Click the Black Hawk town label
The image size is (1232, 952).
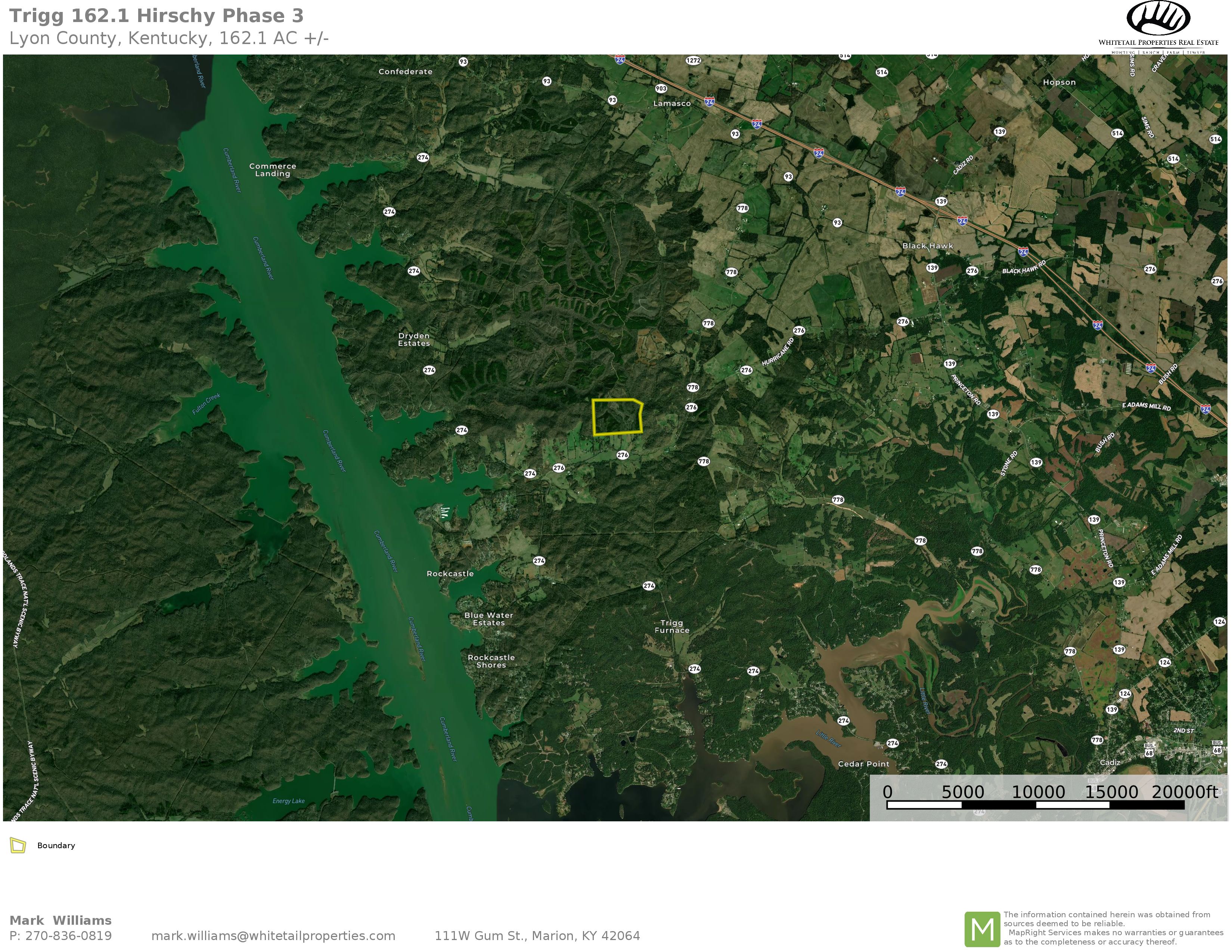[927, 246]
